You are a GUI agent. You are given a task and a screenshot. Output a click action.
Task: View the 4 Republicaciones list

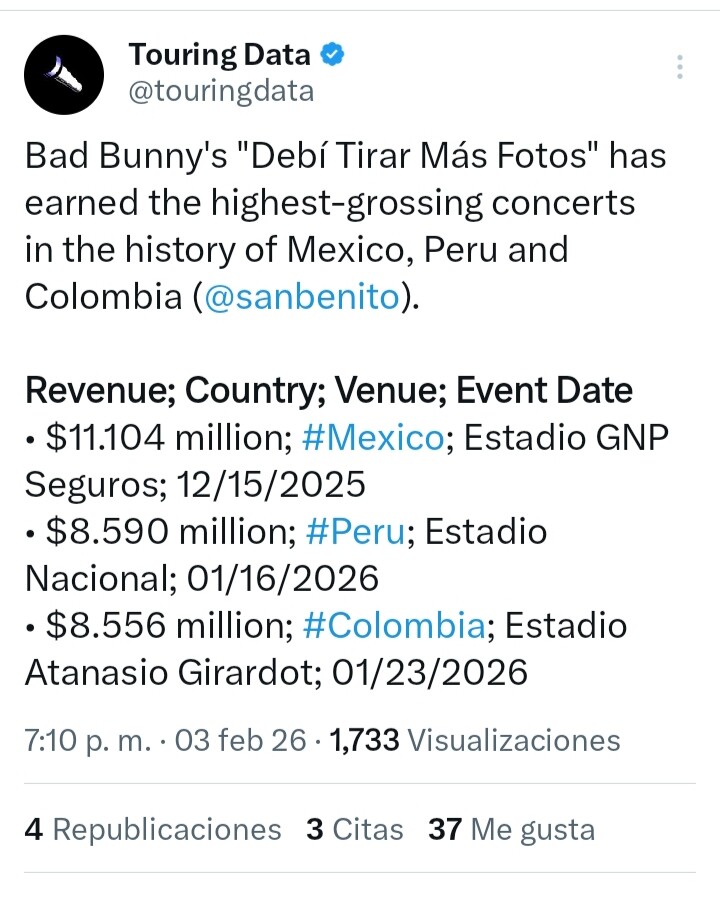153,829
